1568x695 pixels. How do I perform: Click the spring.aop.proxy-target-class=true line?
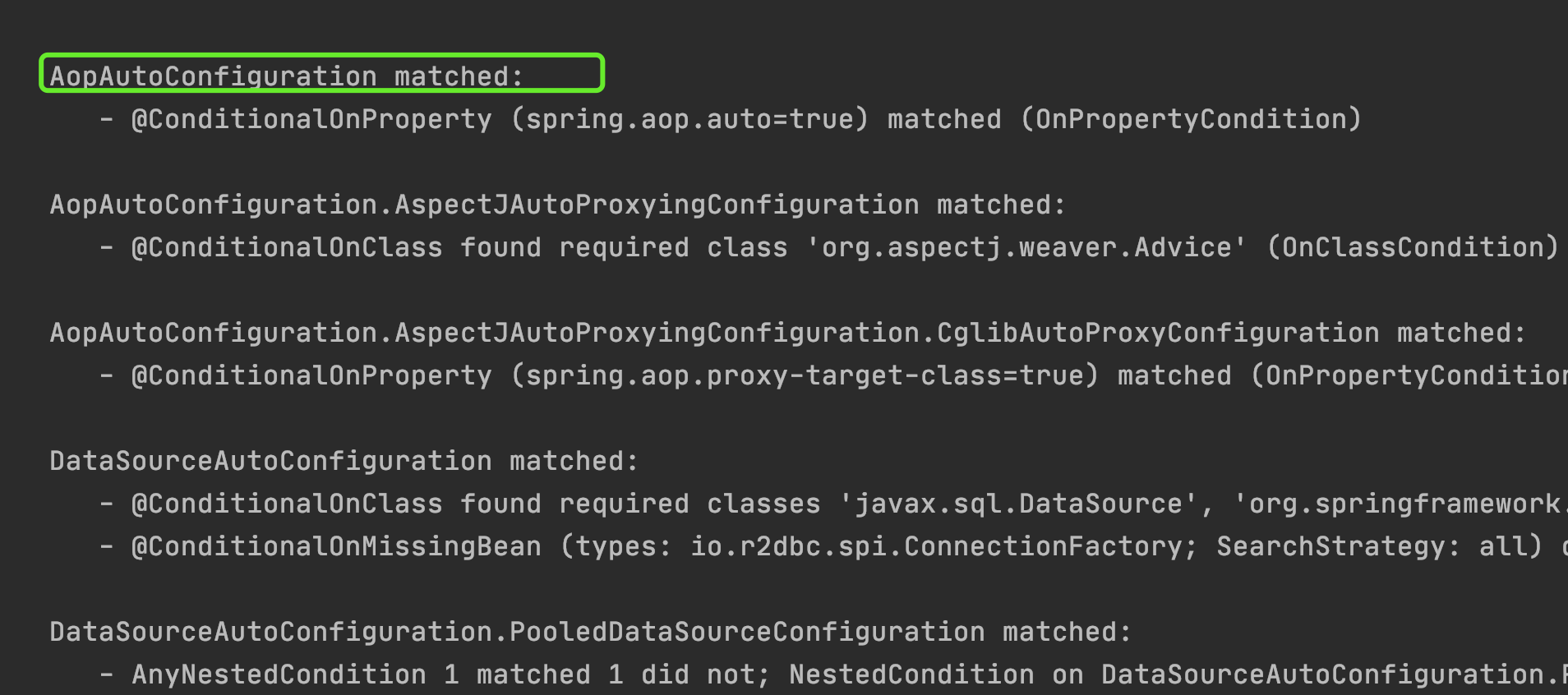[x=833, y=375]
